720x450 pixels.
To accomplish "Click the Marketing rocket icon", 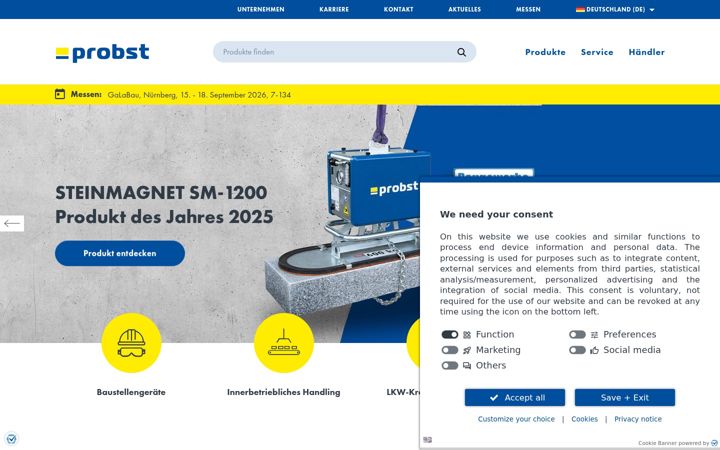I will pyautogui.click(x=467, y=350).
